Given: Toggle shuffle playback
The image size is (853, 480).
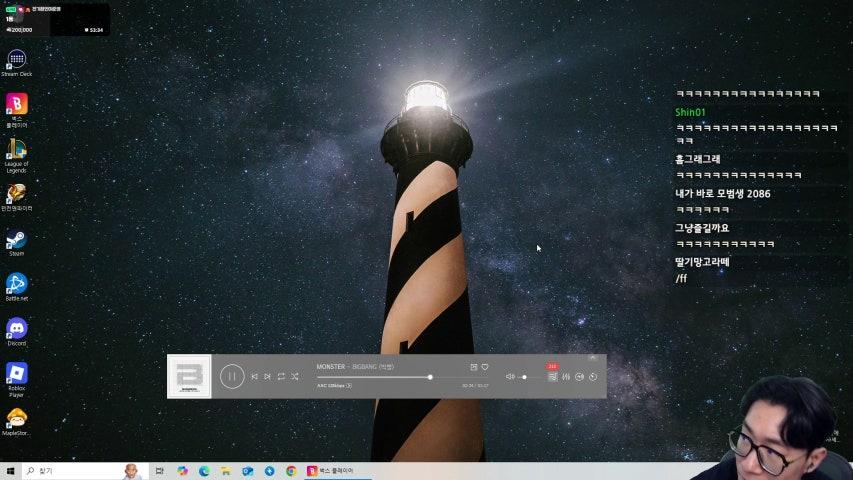Looking at the screenshot, I should pos(295,376).
